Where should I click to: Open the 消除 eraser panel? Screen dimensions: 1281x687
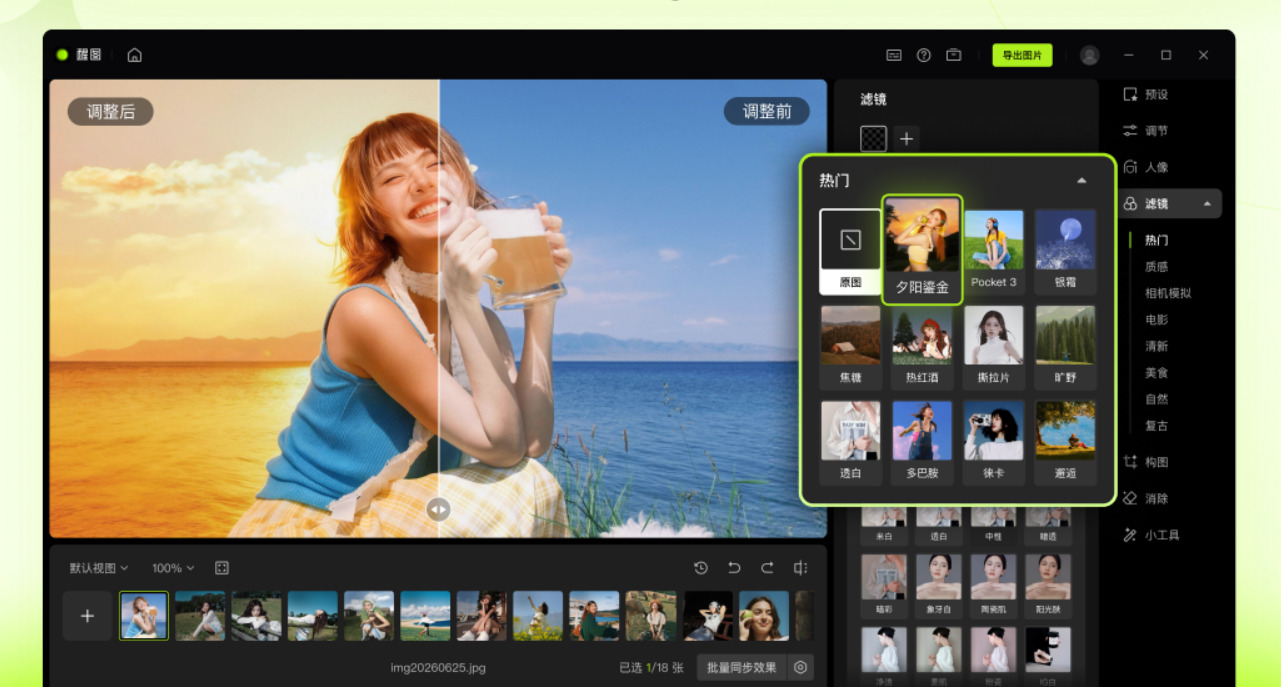[x=1146, y=498]
